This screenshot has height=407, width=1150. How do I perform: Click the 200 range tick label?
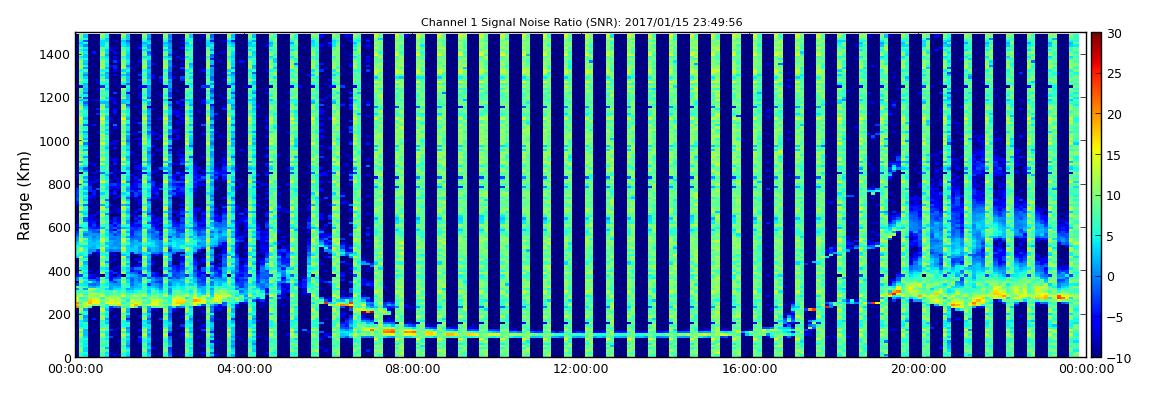(58, 315)
